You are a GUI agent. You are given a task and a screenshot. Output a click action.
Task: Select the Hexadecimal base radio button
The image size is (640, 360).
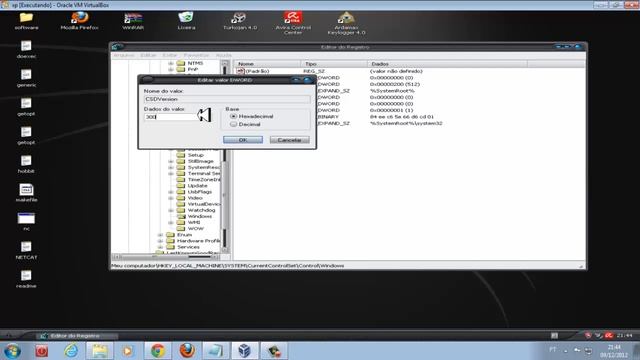[233, 116]
